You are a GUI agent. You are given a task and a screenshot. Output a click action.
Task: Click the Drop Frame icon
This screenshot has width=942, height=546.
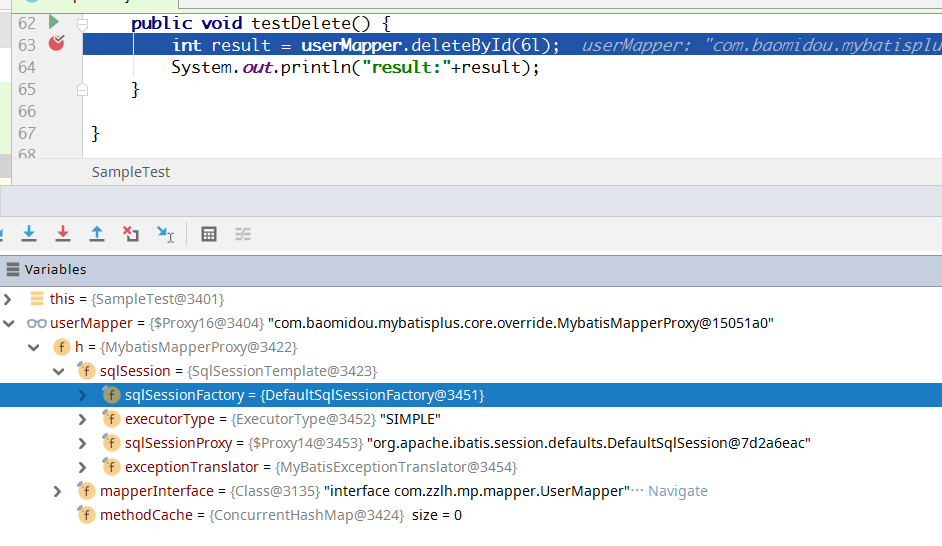pos(130,234)
